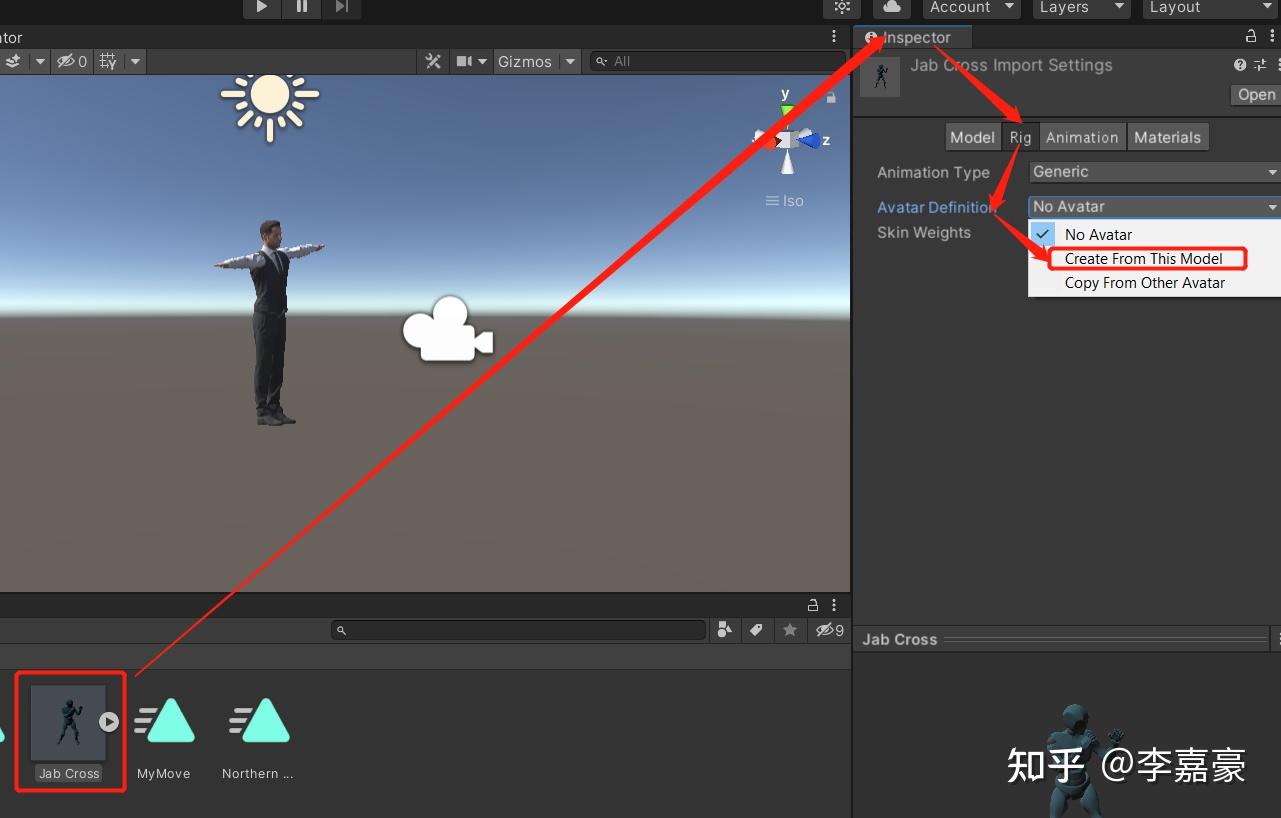Image resolution: width=1281 pixels, height=818 pixels.
Task: Switch to the Materials tab
Action: 1167,136
